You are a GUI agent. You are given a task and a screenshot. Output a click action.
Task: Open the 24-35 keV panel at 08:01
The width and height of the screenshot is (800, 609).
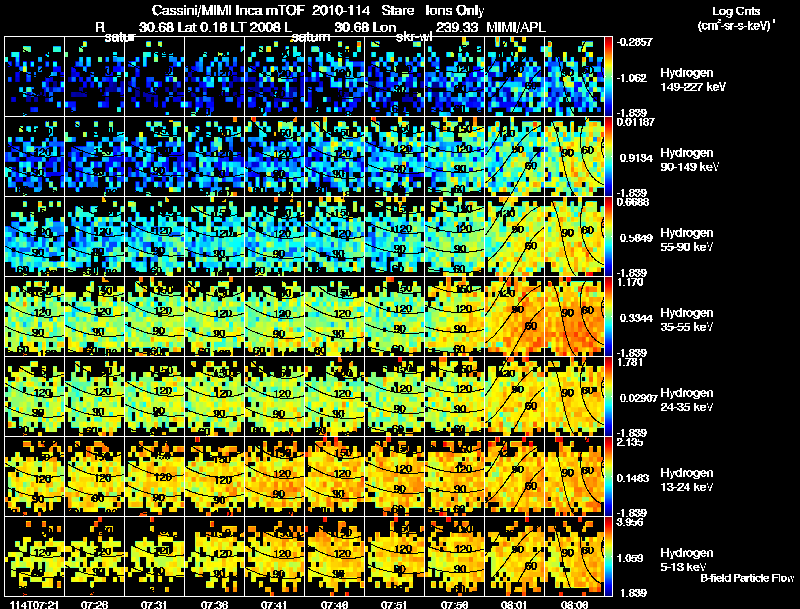tap(515, 396)
